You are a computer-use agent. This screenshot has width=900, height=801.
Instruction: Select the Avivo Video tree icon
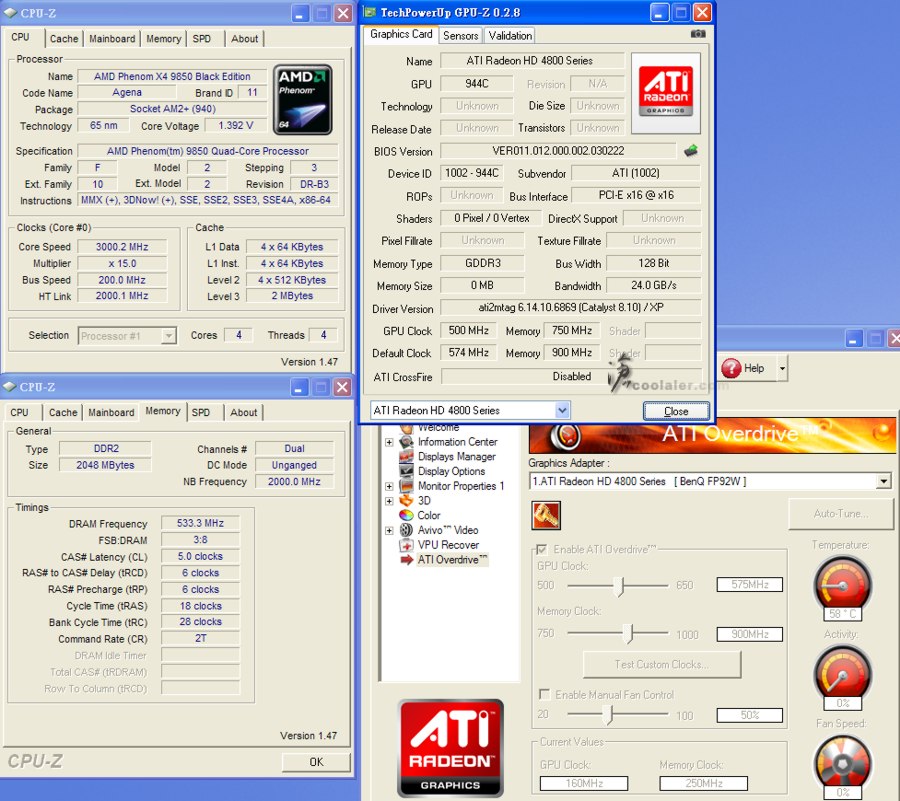(x=406, y=530)
